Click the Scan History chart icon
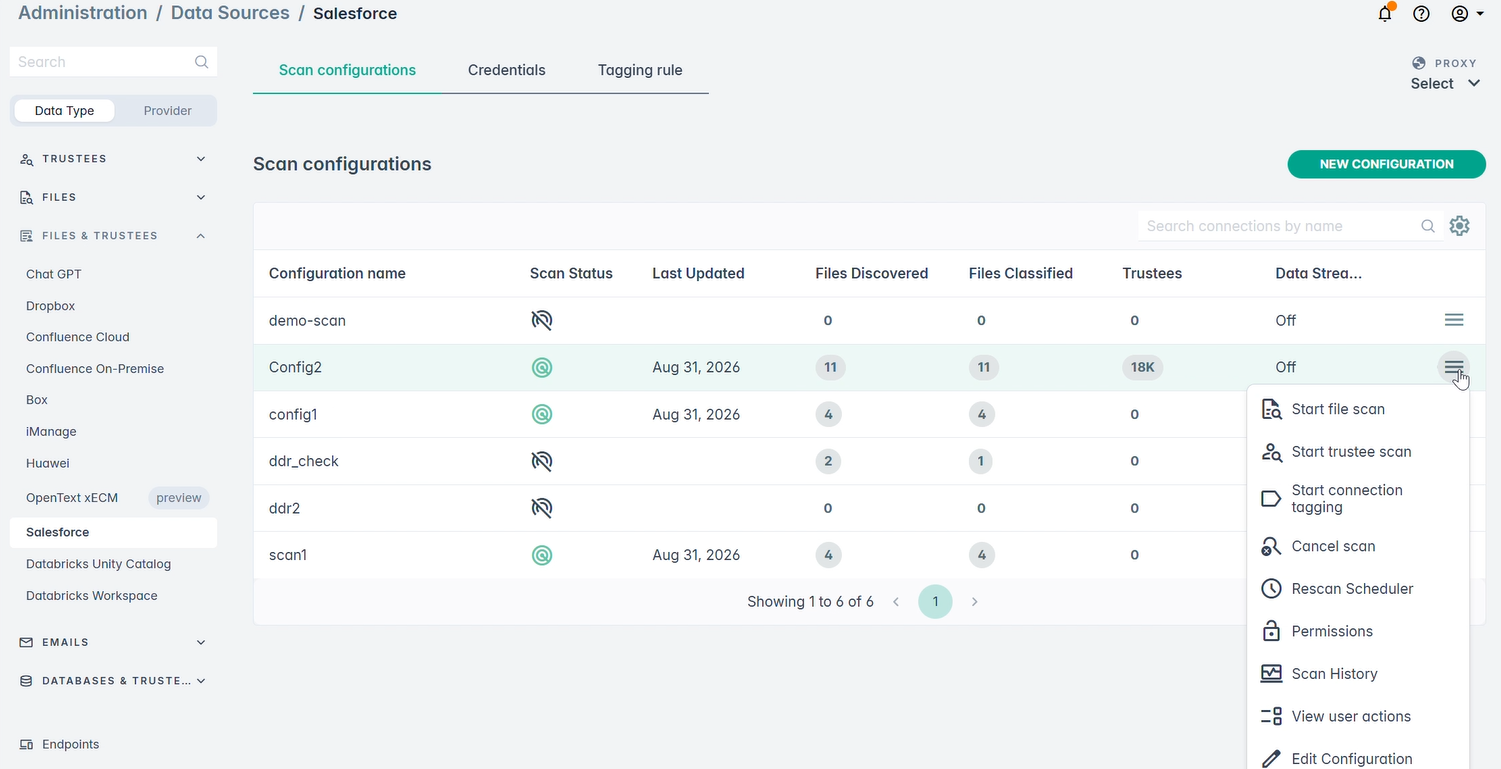 [x=1271, y=674]
